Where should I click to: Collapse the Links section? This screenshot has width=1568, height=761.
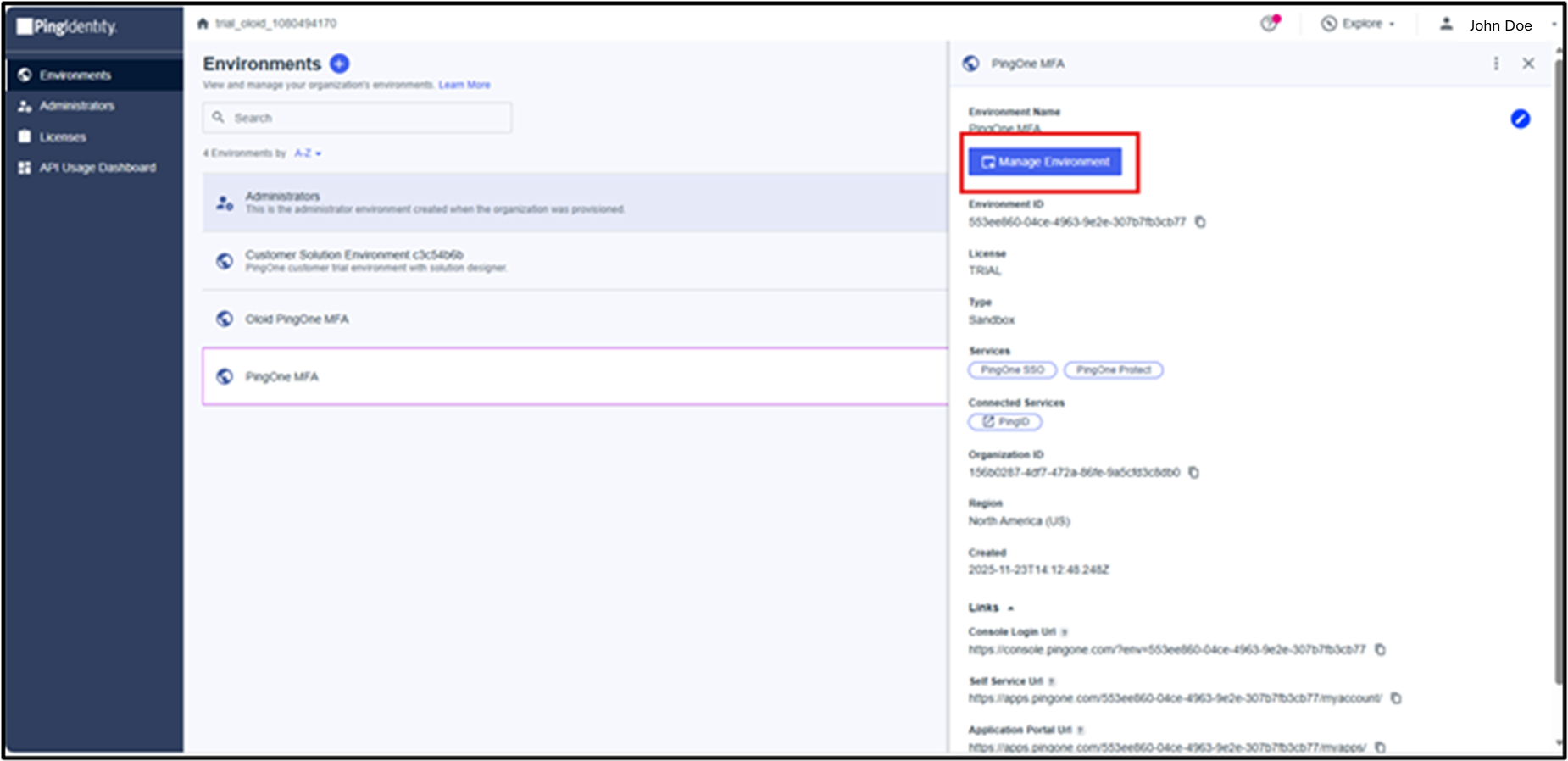992,608
